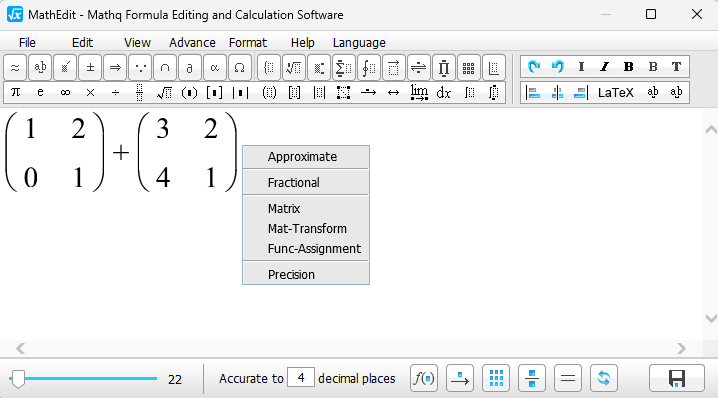This screenshot has height=398, width=718.
Task: Insert the multiplication sign
Action: point(90,93)
